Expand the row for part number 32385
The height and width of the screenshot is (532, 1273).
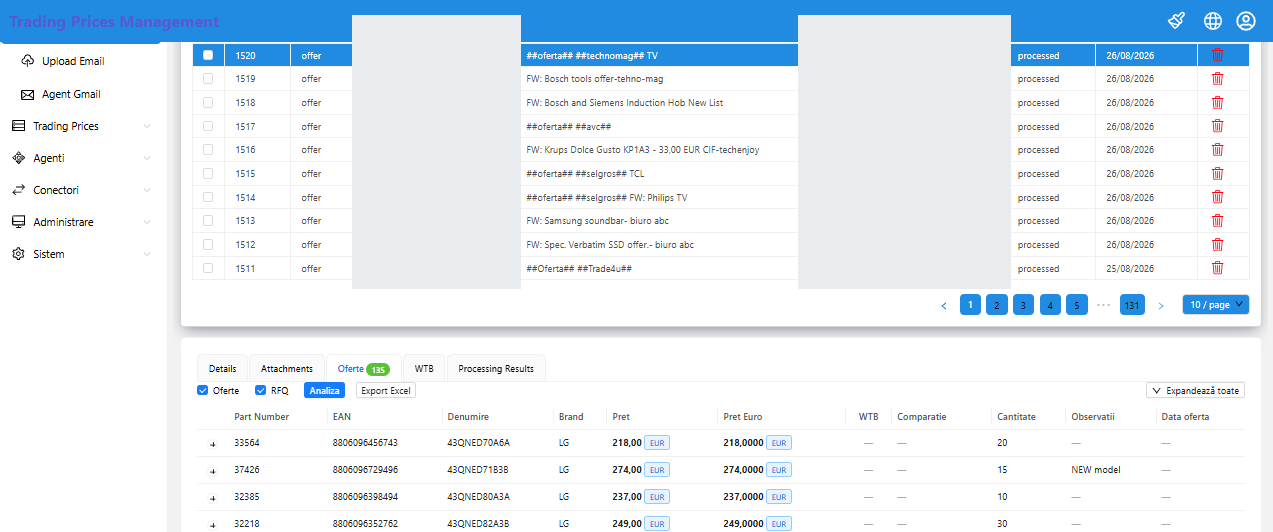[212, 497]
